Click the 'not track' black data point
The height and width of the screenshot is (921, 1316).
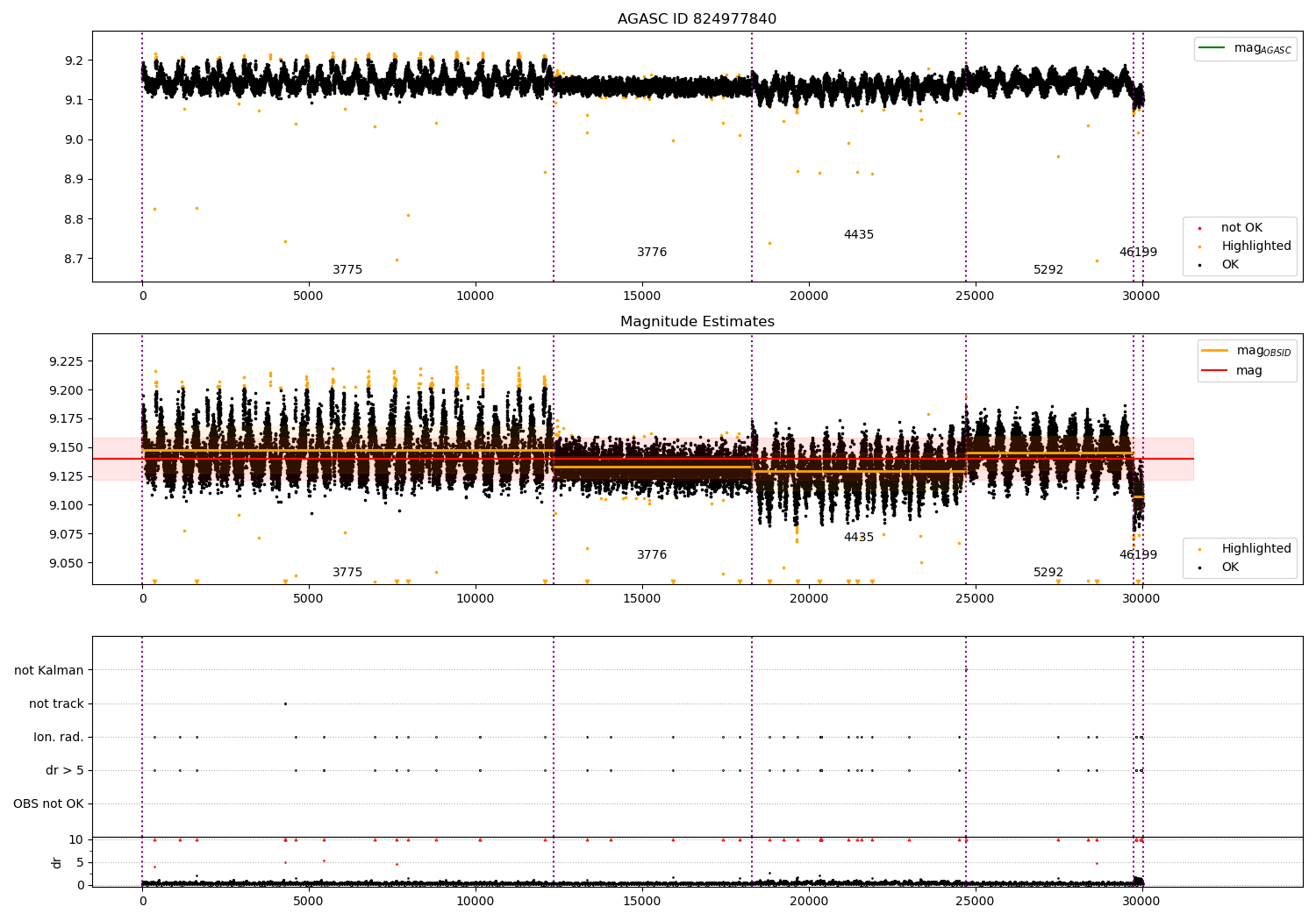[x=285, y=703]
